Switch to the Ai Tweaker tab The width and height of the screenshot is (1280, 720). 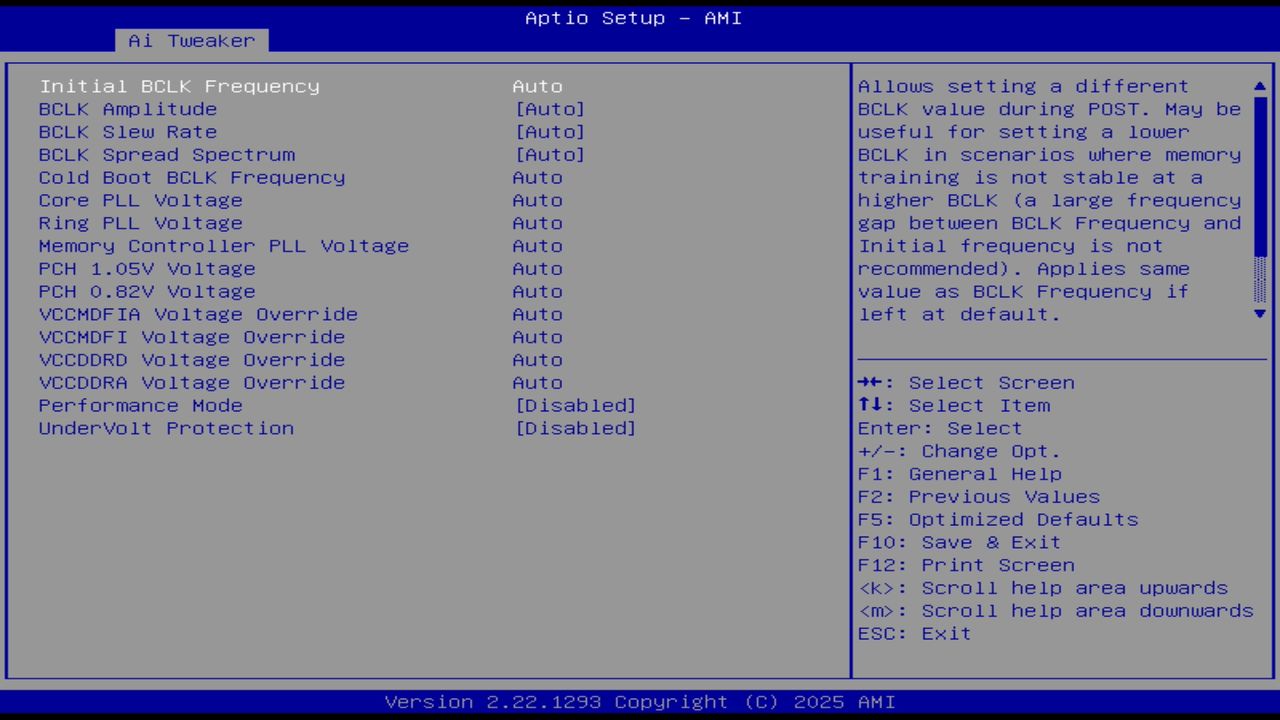[x=190, y=41]
